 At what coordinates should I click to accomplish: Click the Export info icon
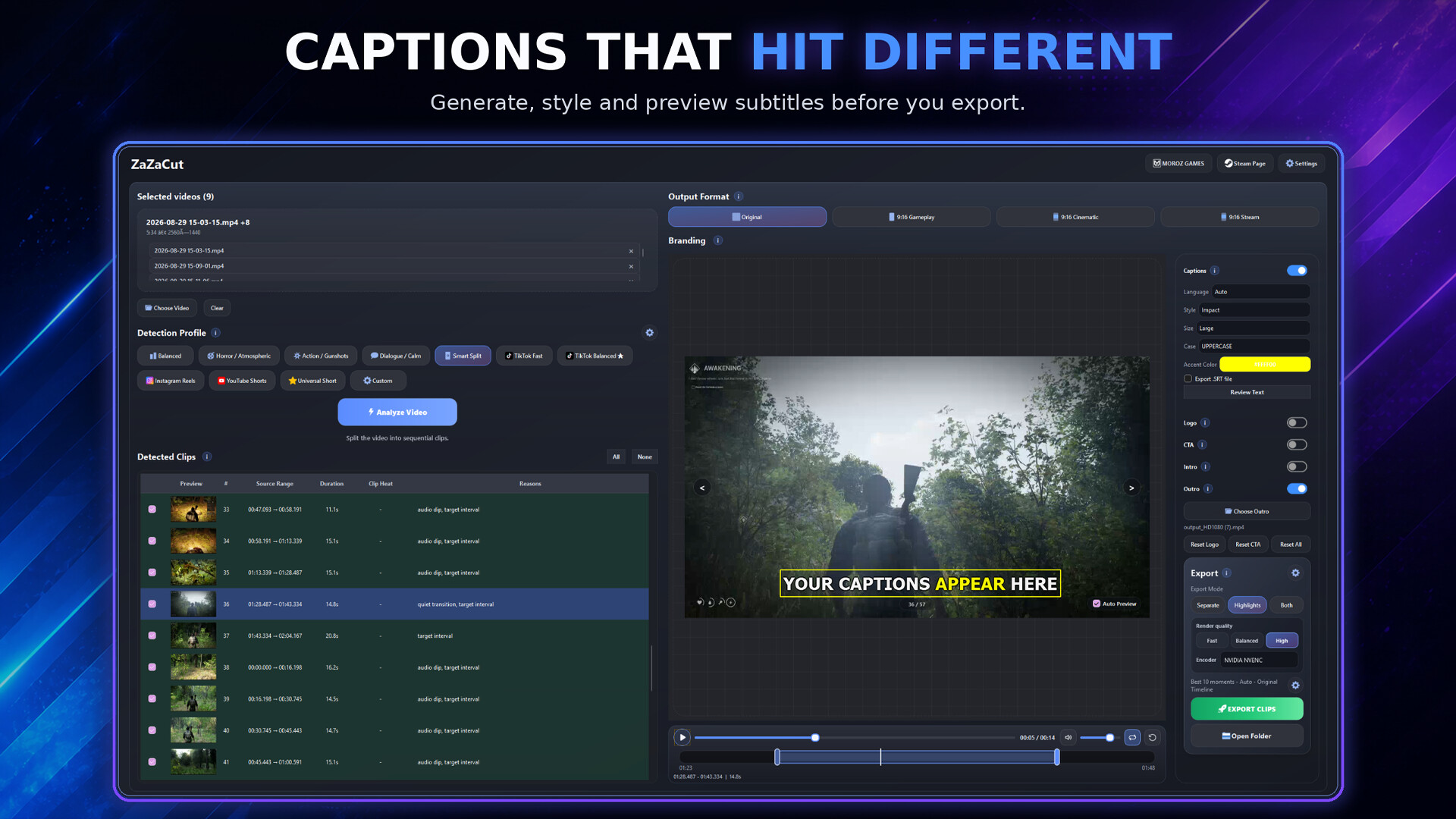(1226, 573)
